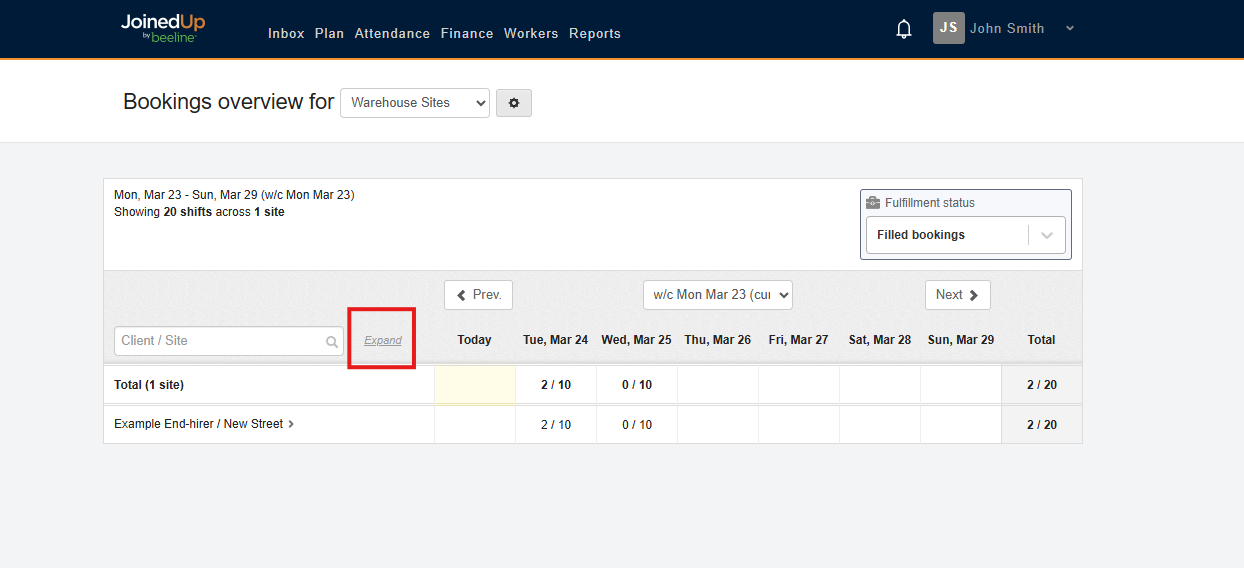Go to the Inbox menu

pos(286,33)
